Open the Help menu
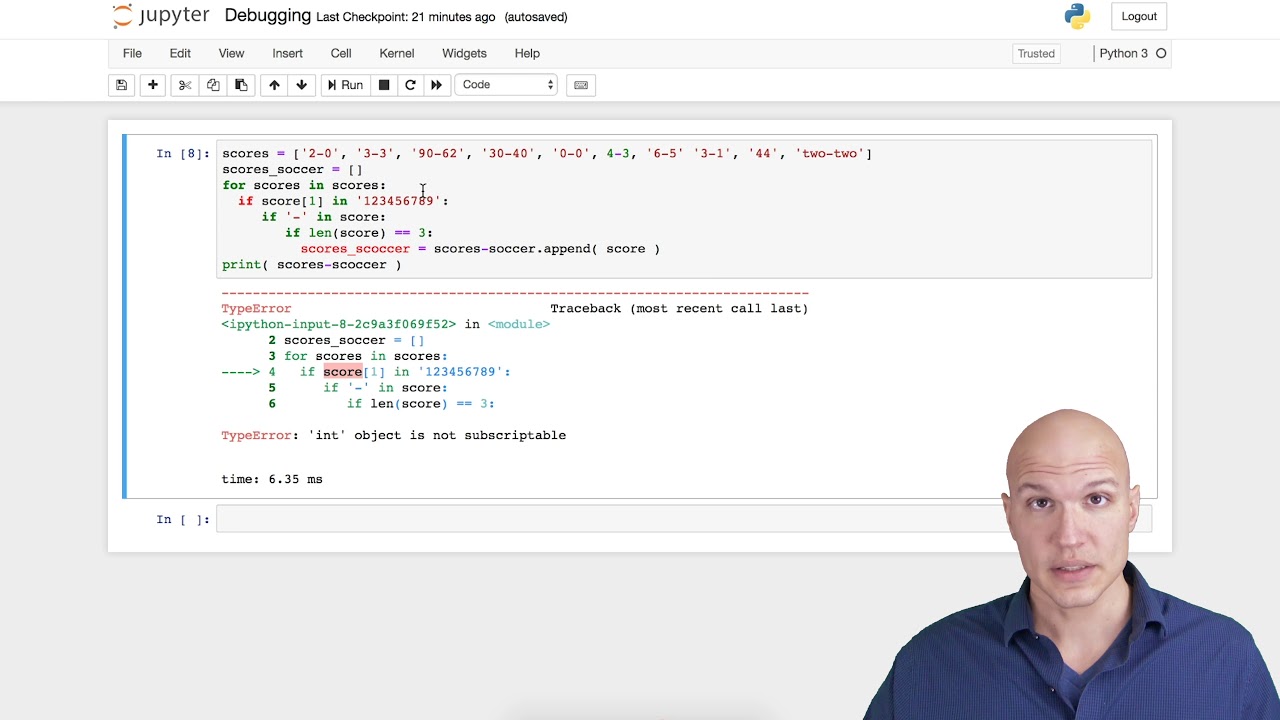This screenshot has width=1280, height=720. point(527,53)
